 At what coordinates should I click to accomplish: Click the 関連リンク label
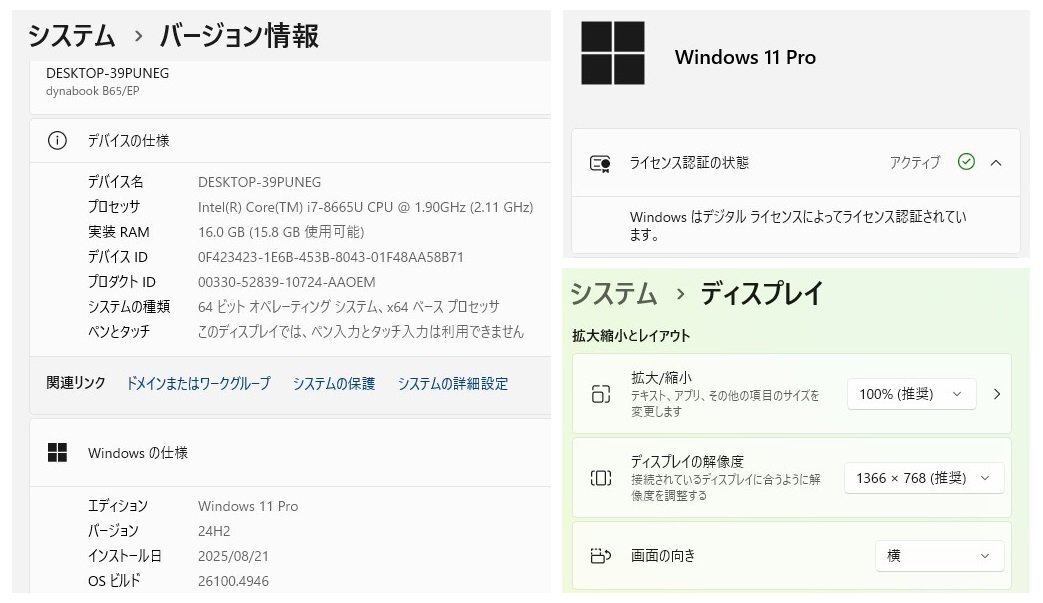pos(76,383)
